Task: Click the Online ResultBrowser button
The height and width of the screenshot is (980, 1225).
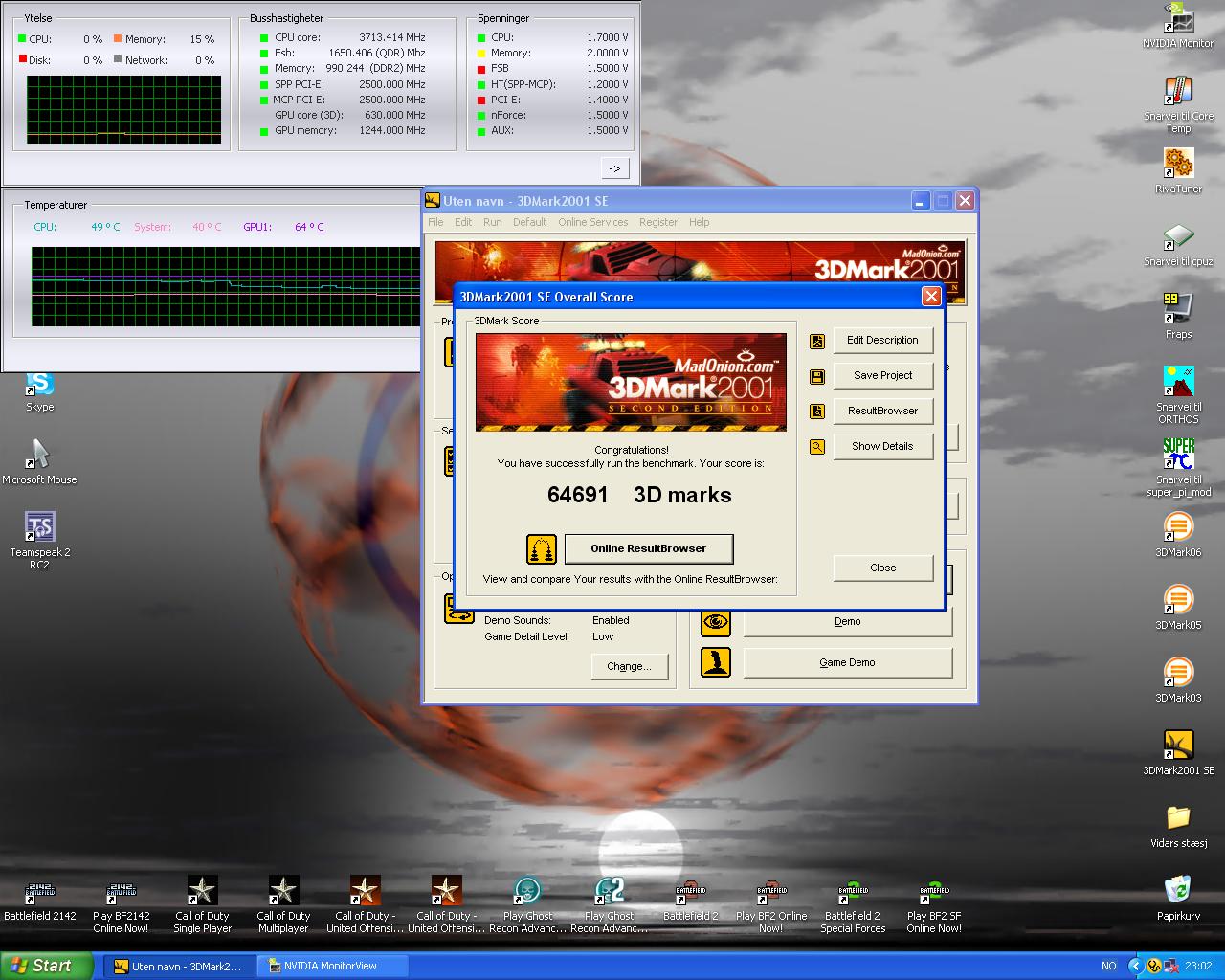Action: 649,548
